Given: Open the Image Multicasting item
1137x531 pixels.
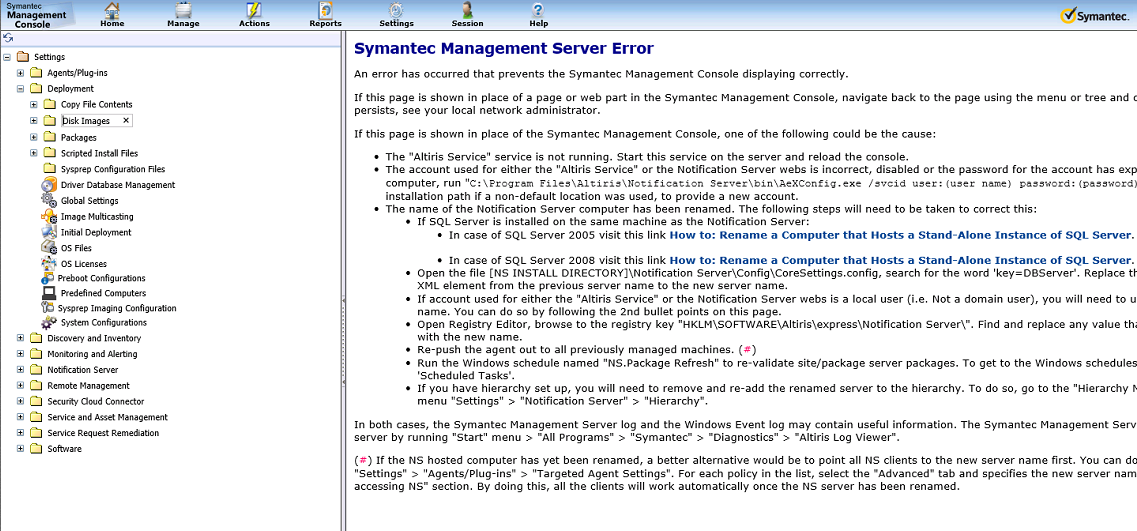Looking at the screenshot, I should click(96, 217).
